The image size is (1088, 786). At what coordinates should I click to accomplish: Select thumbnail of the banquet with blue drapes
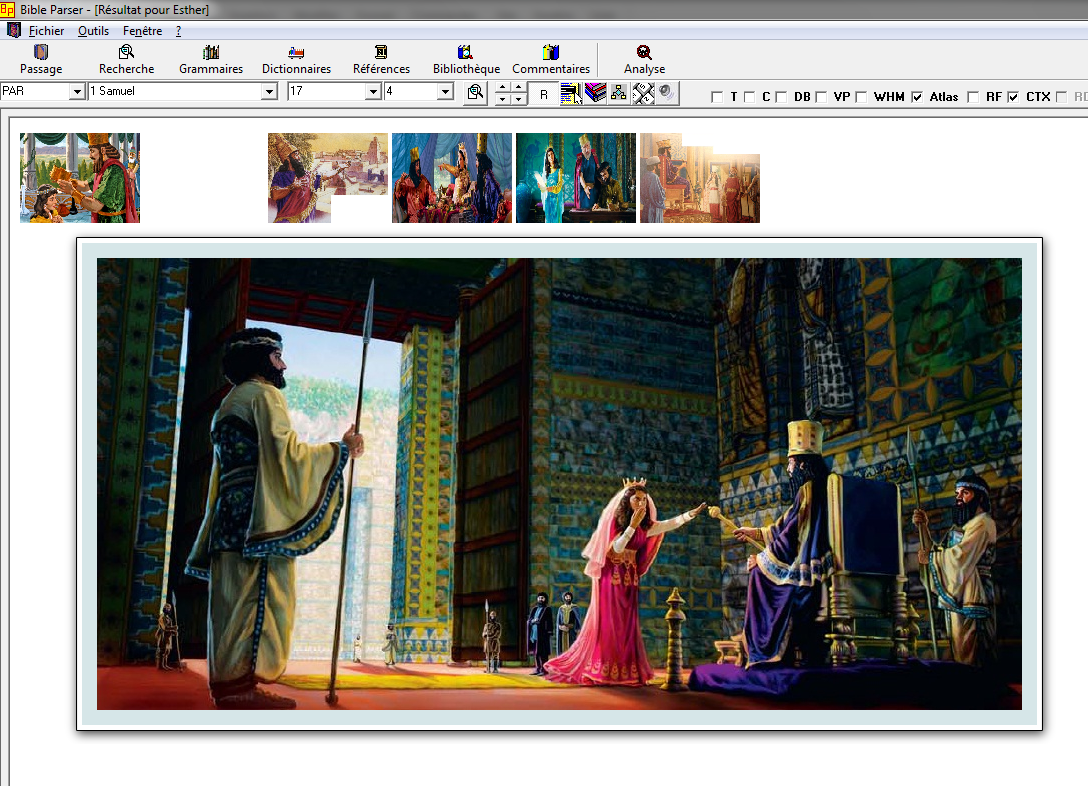[452, 178]
